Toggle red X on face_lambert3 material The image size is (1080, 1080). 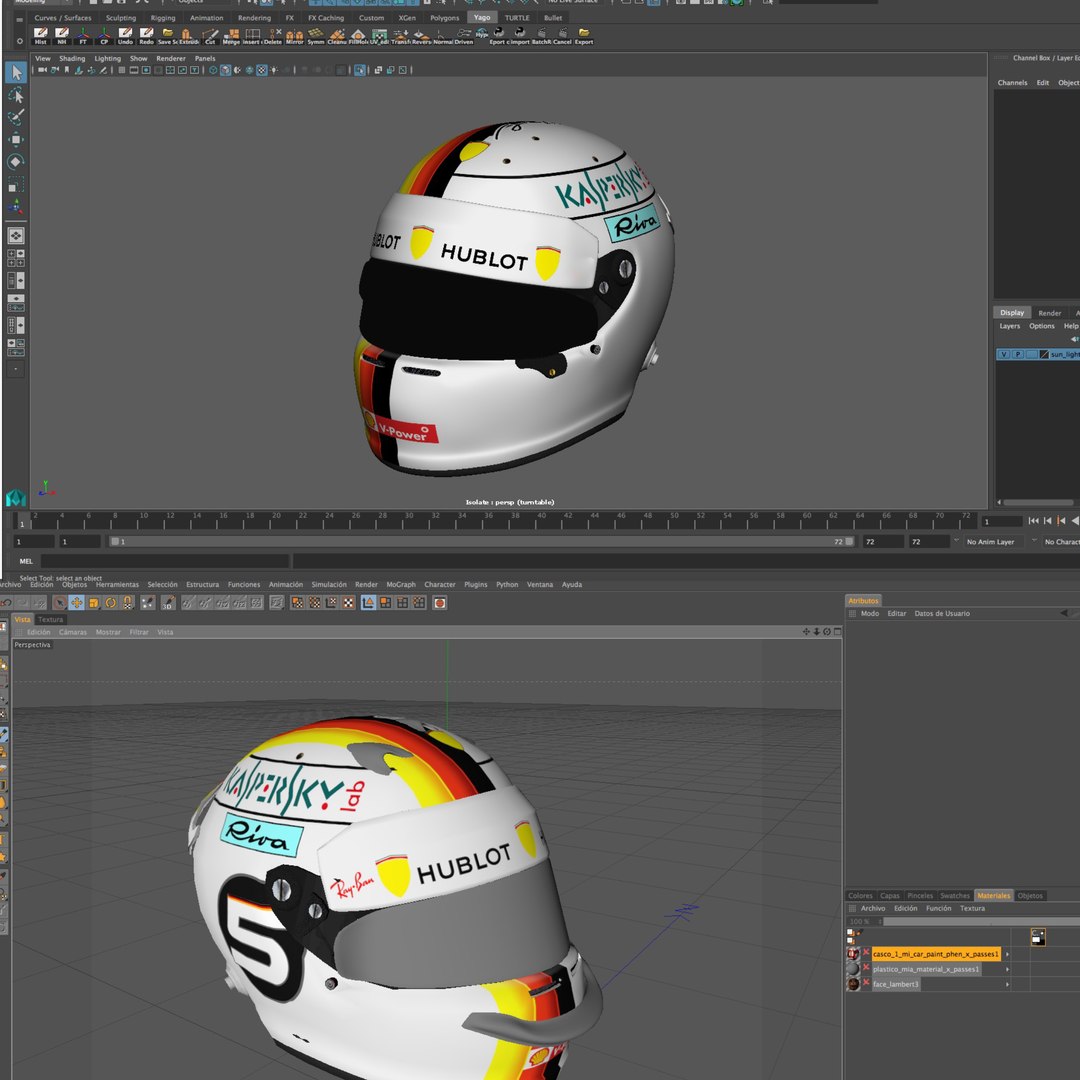pyautogui.click(x=866, y=983)
